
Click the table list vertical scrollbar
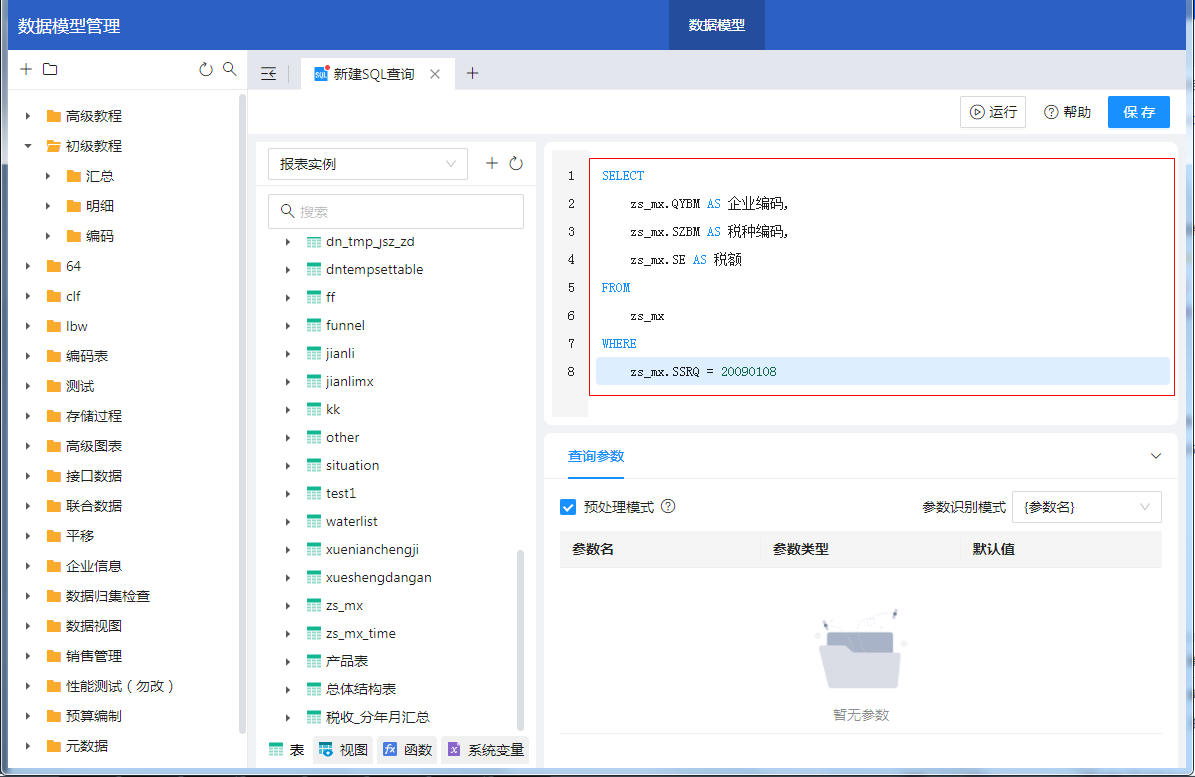520,640
